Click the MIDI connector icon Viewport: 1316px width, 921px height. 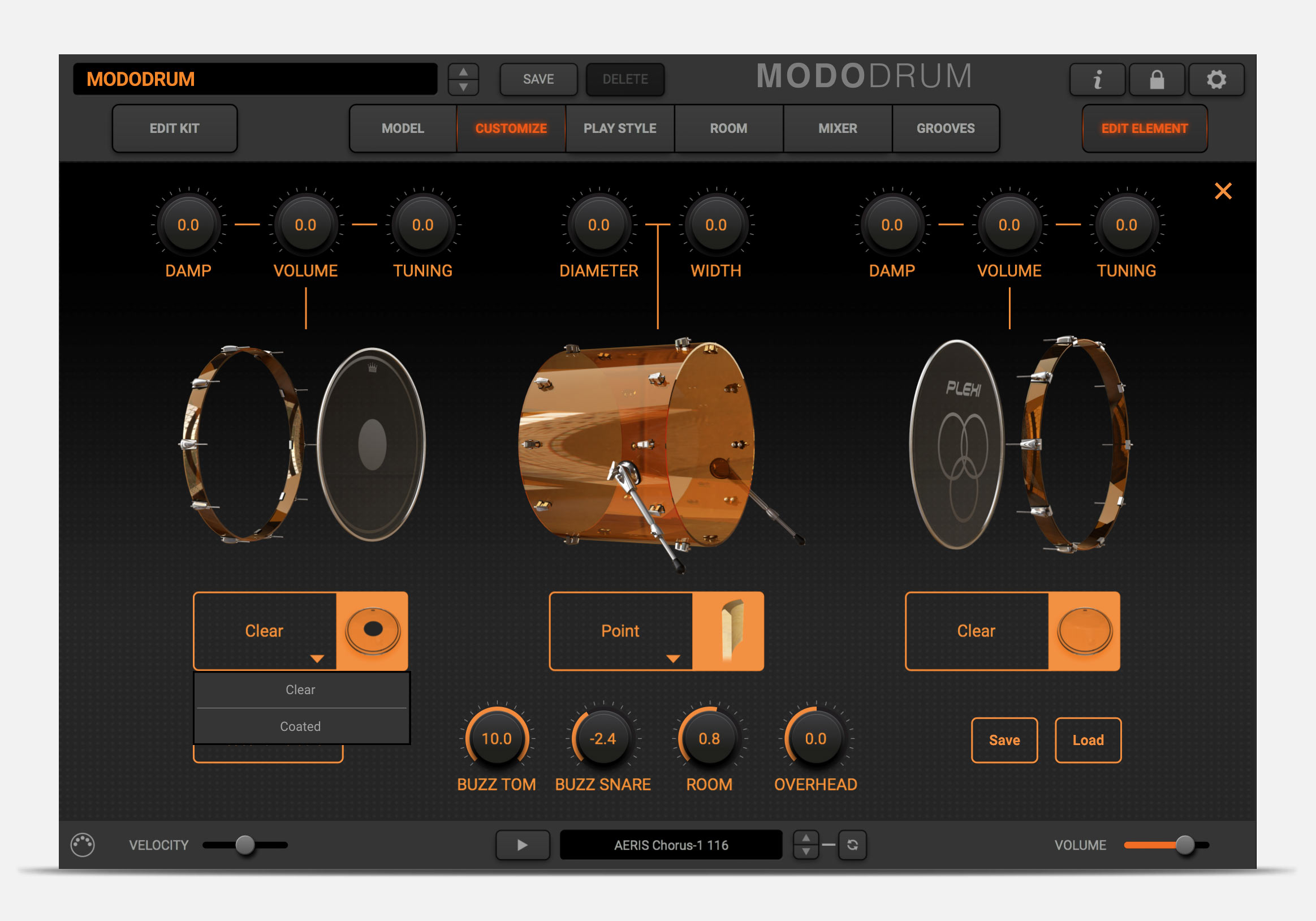83,845
